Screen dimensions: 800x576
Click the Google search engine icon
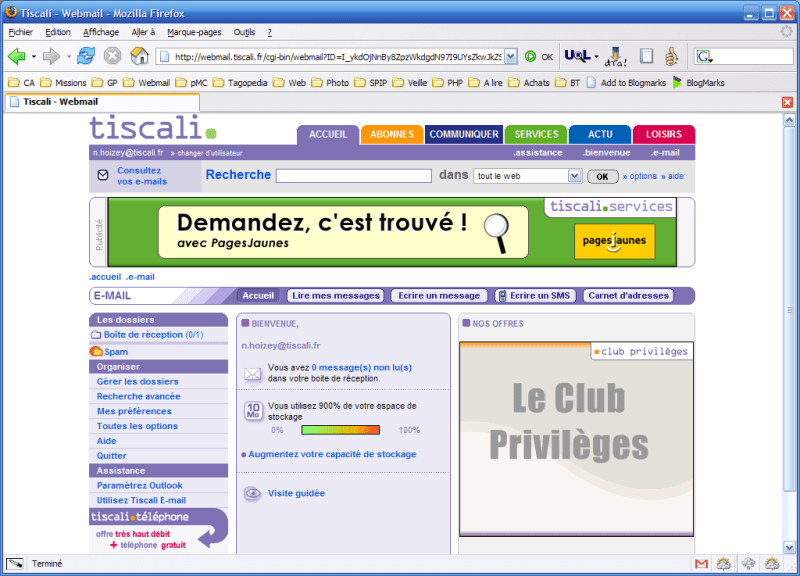(x=704, y=57)
